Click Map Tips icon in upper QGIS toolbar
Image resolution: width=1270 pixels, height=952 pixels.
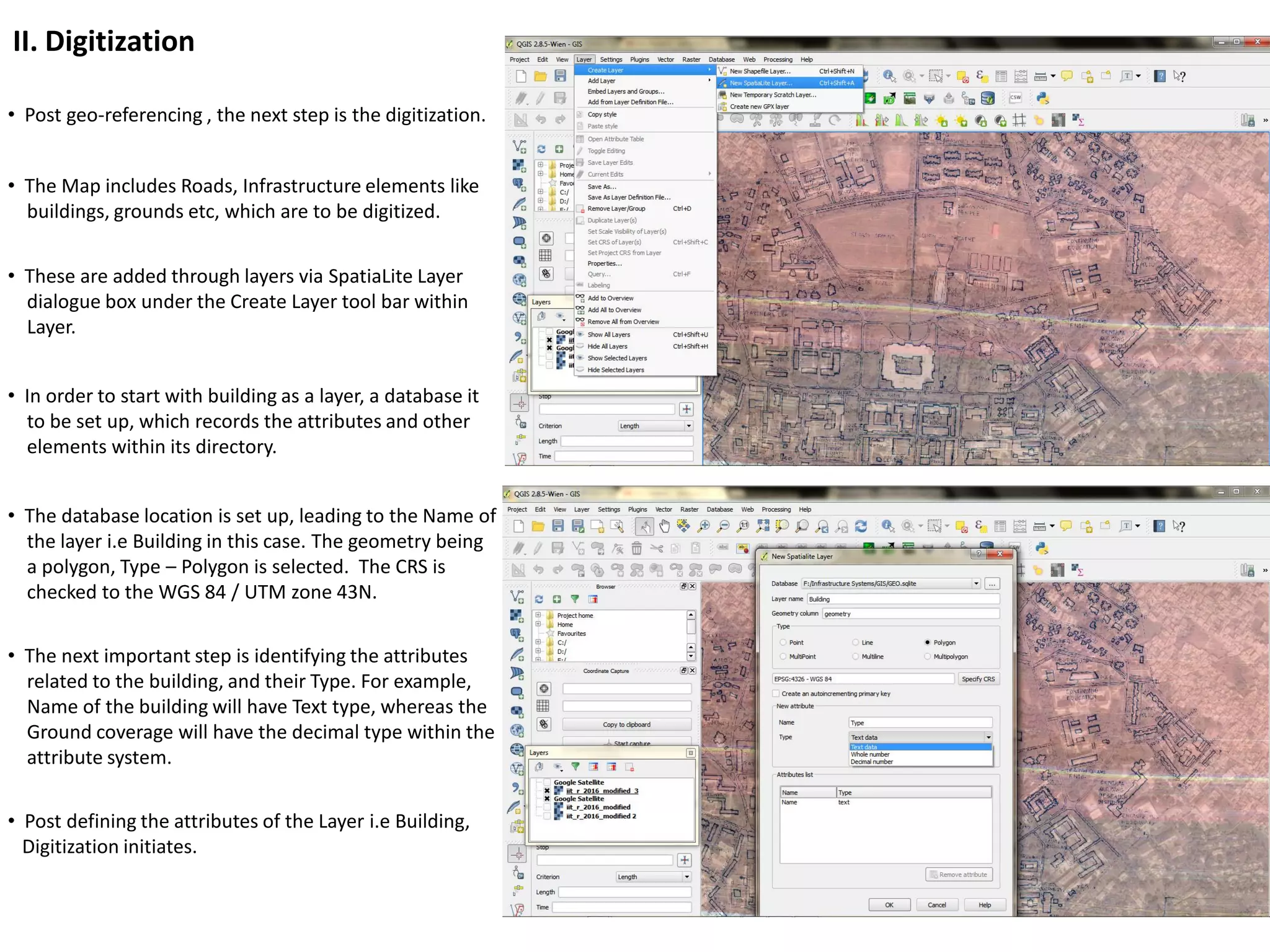pyautogui.click(x=1067, y=76)
